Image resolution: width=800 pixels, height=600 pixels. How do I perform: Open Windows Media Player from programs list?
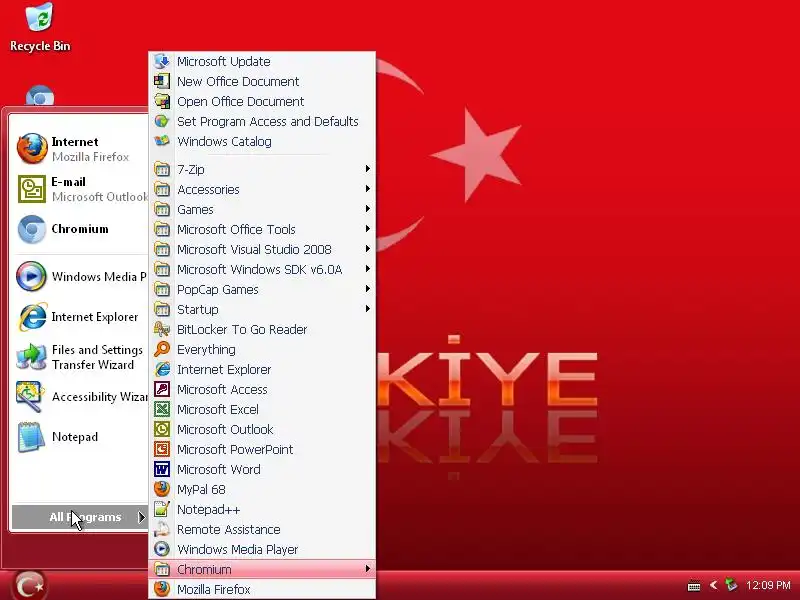click(x=262, y=549)
